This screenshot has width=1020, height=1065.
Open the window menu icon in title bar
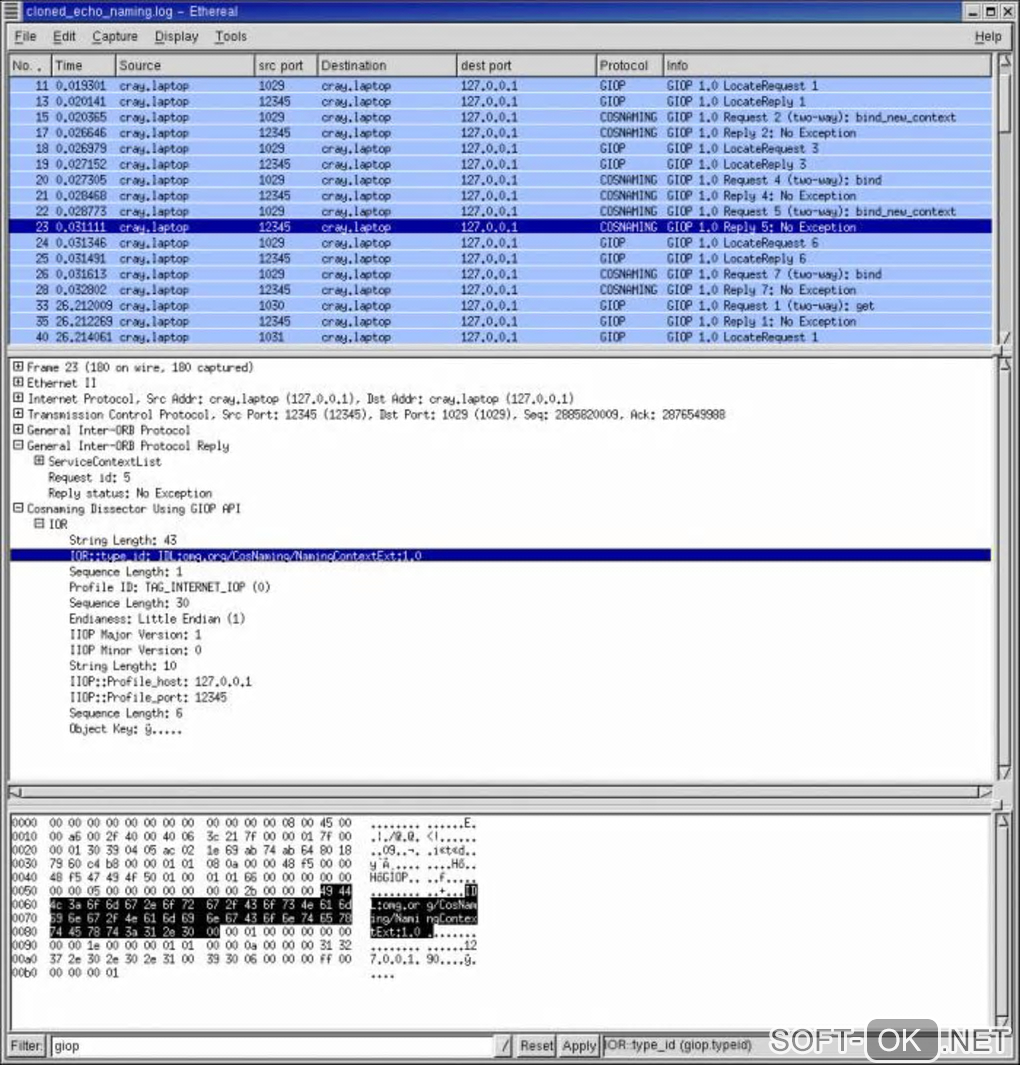[11, 11]
